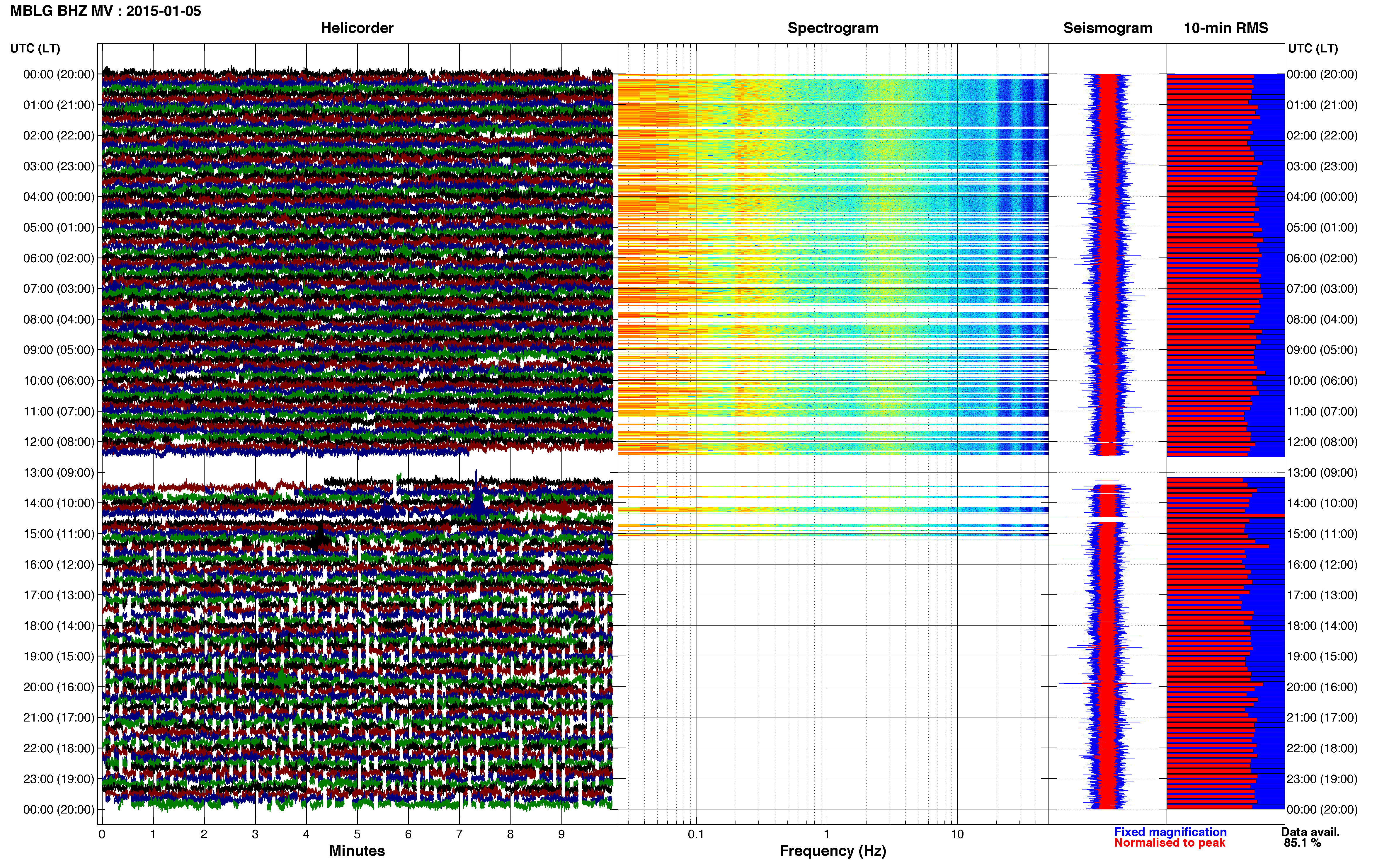Screen dimensions: 1389x868
Task: Click right-side time label '03:00 (23:00)'
Action: coord(1322,166)
